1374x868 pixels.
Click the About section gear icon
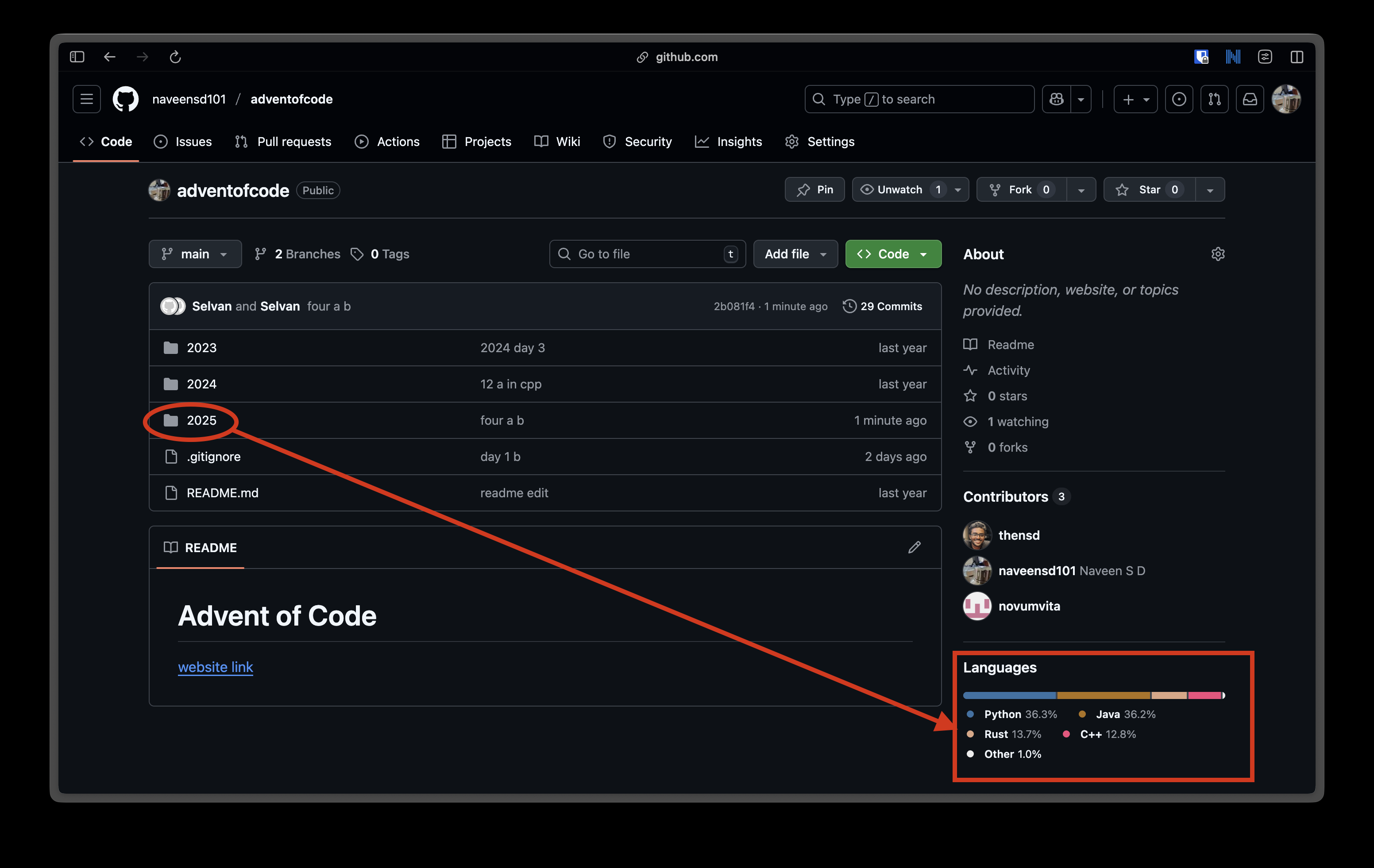pos(1218,254)
